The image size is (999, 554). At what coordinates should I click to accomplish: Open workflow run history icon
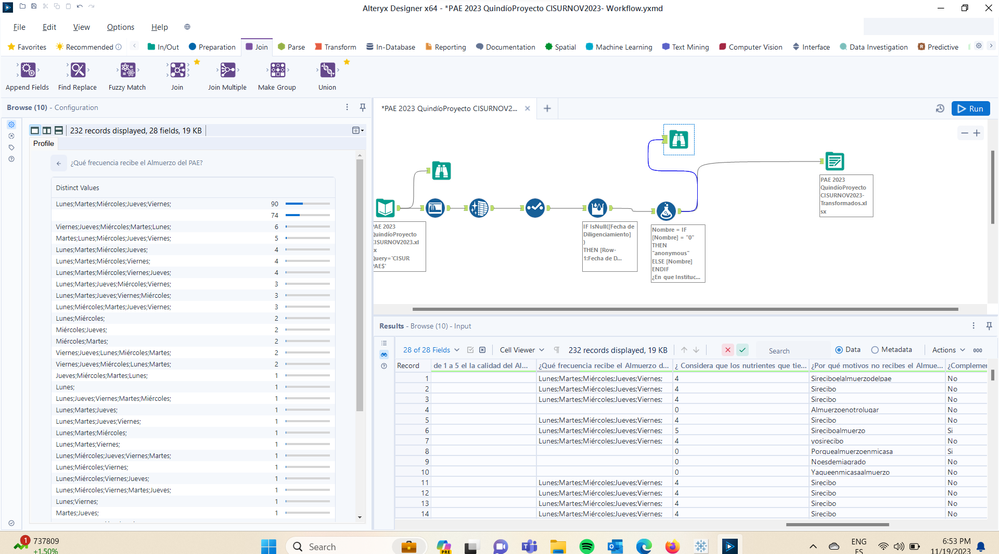pyautogui.click(x=940, y=108)
